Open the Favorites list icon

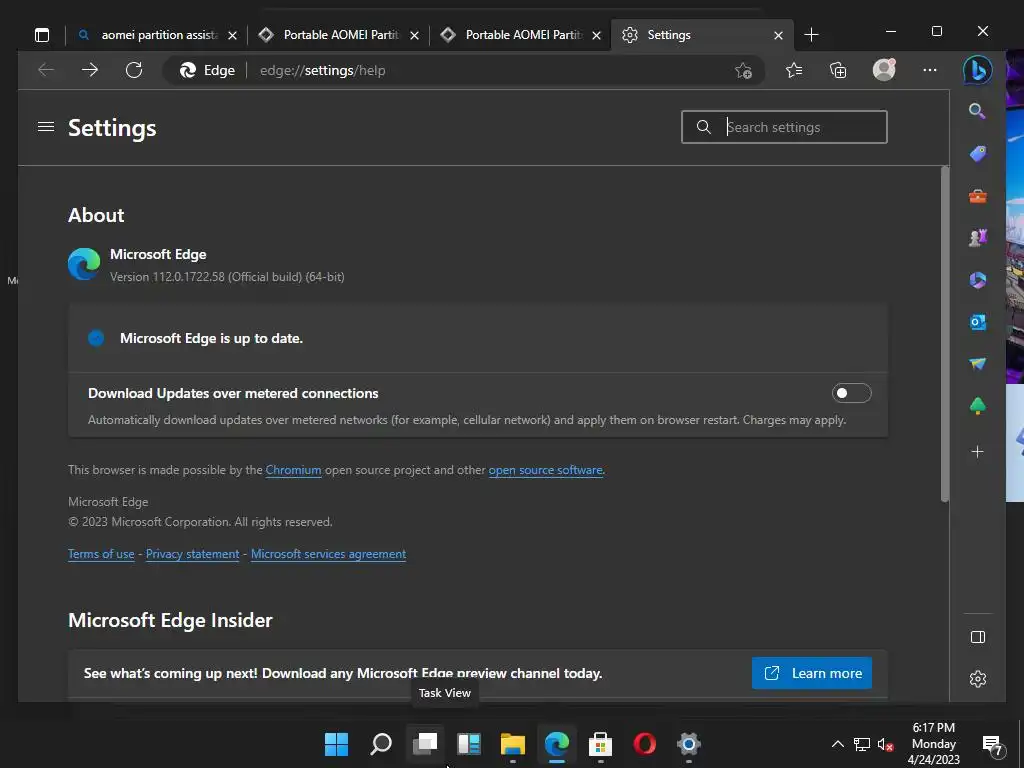[x=793, y=70]
